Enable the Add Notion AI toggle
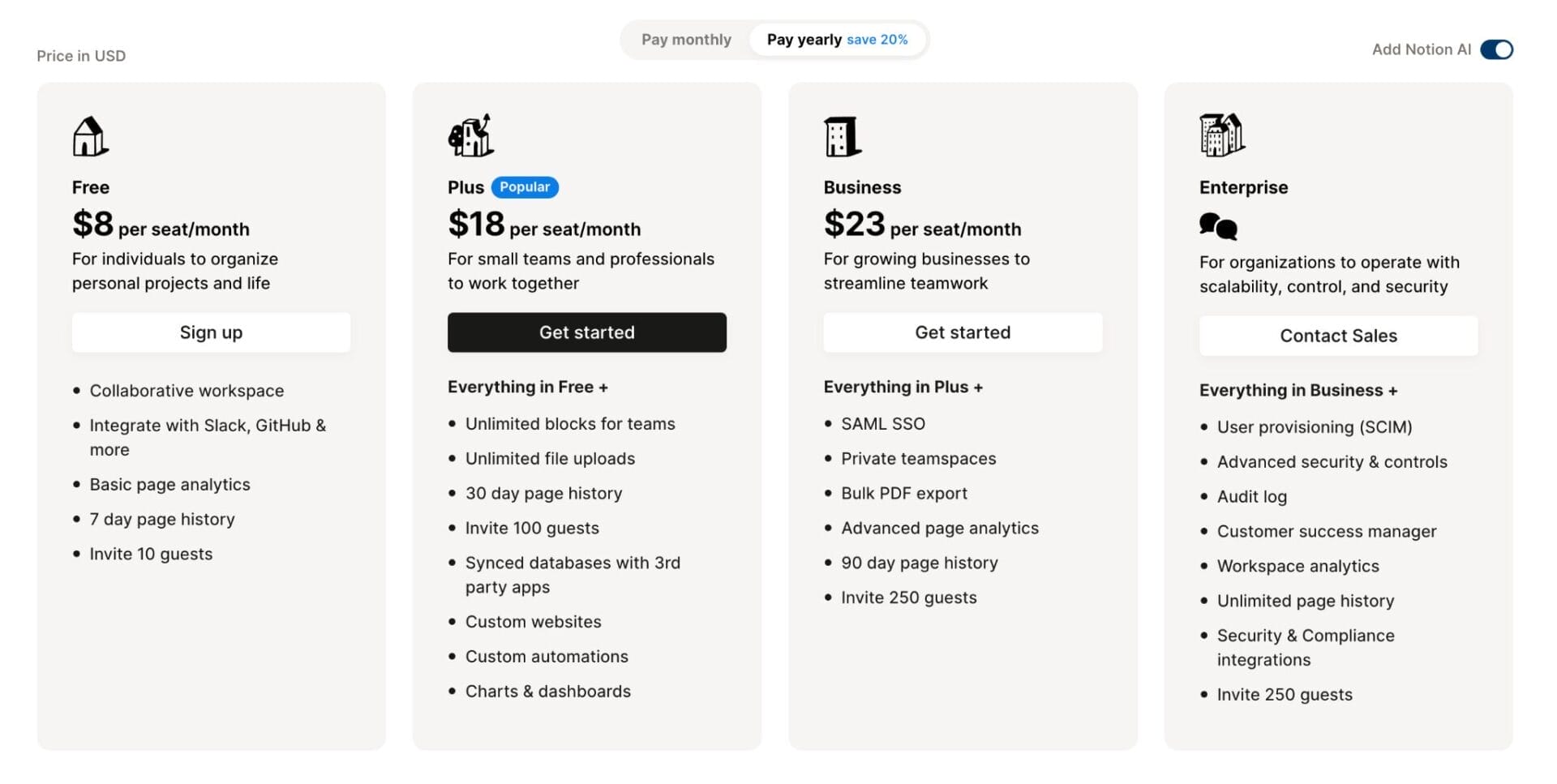The image size is (1557, 784). [x=1496, y=49]
